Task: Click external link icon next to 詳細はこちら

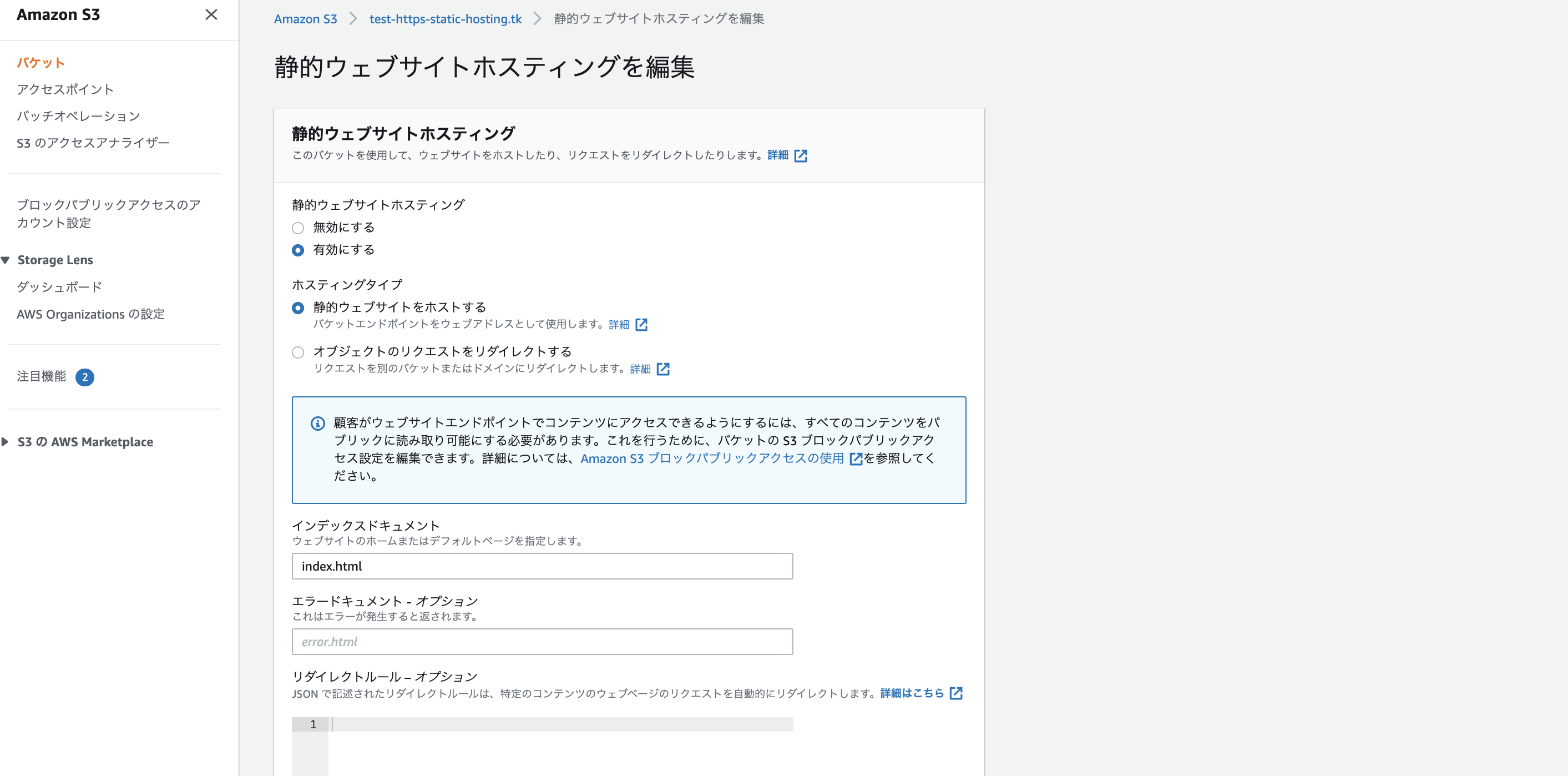Action: point(955,693)
